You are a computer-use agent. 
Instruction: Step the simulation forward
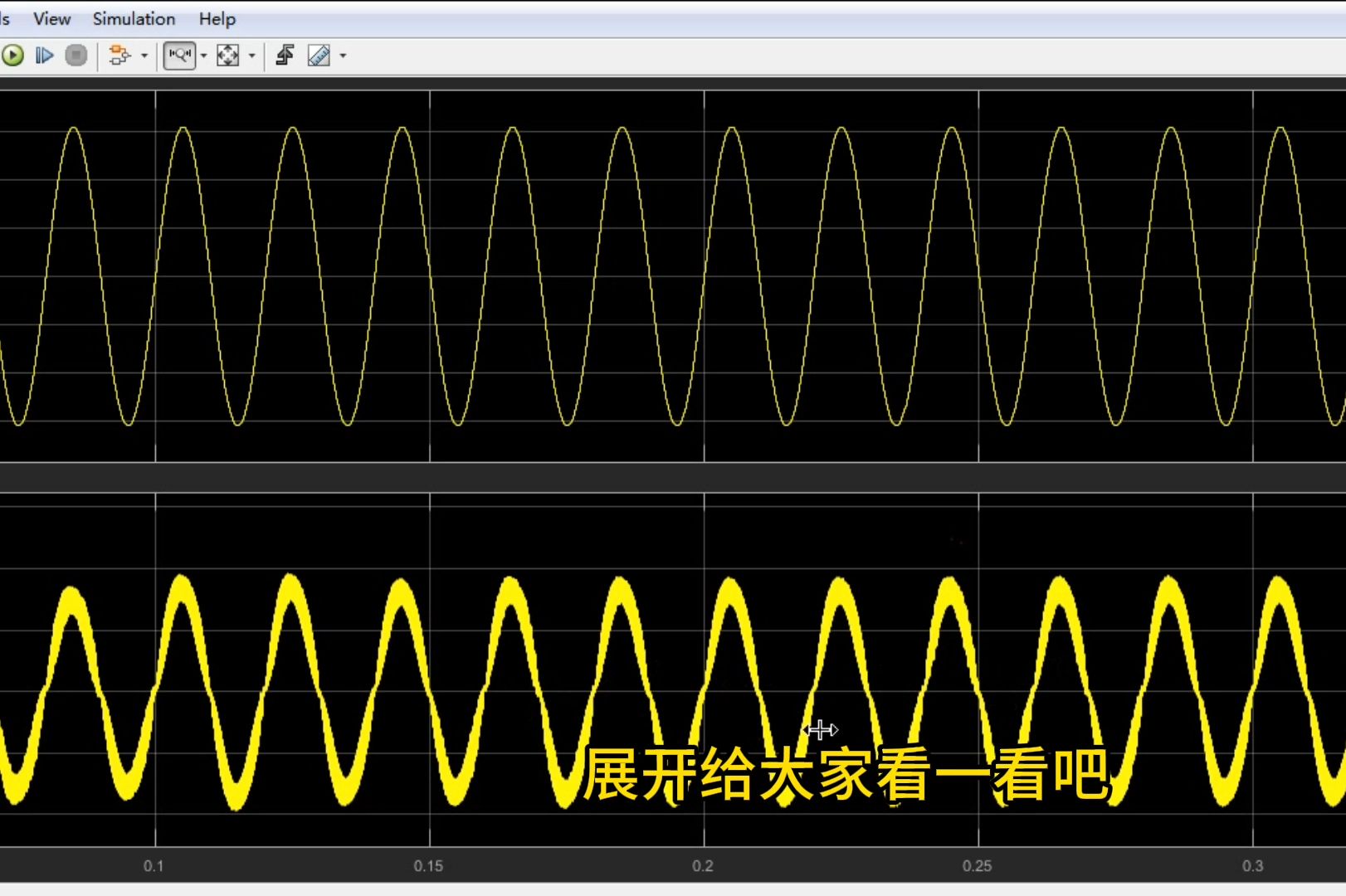(45, 56)
